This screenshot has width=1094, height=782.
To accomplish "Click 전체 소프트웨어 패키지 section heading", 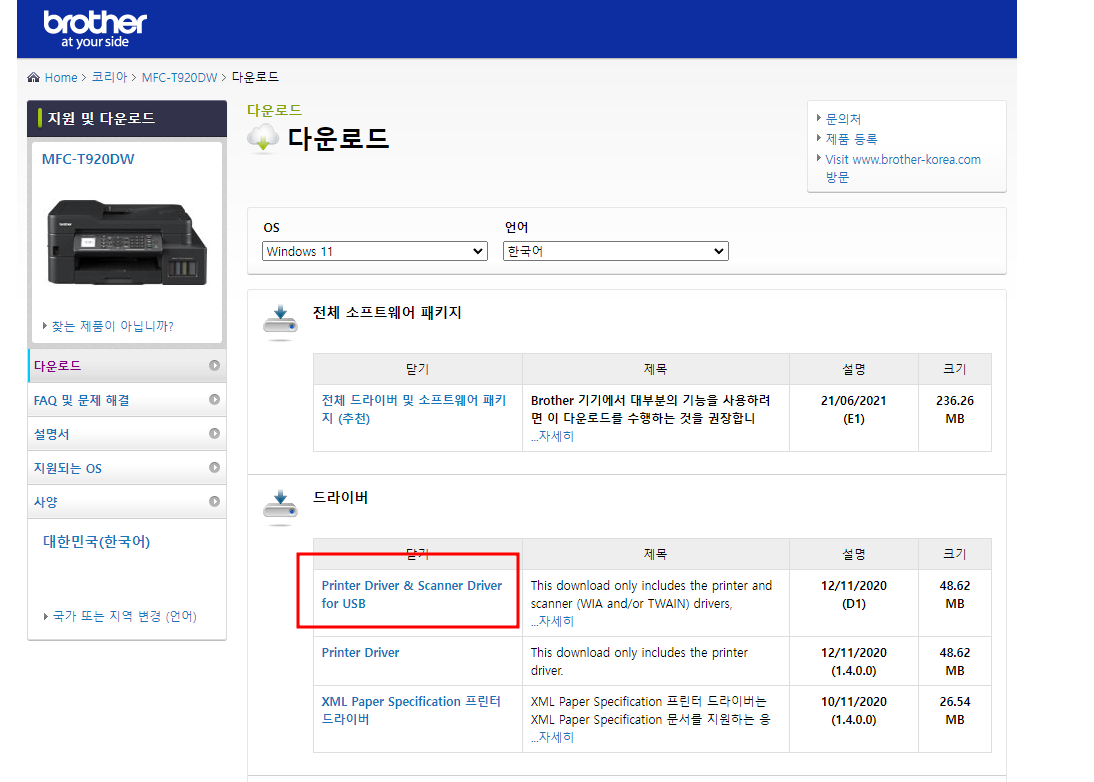I will [387, 313].
